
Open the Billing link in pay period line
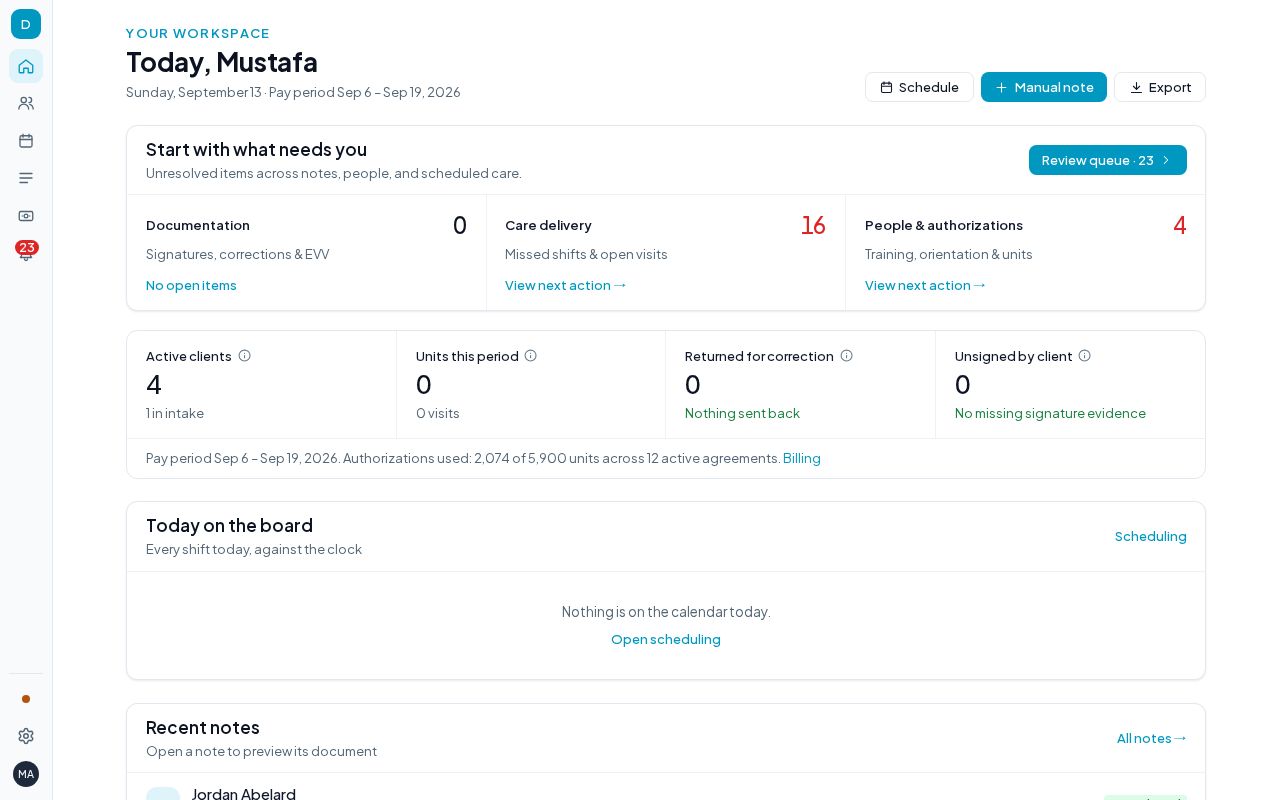pyautogui.click(x=802, y=458)
